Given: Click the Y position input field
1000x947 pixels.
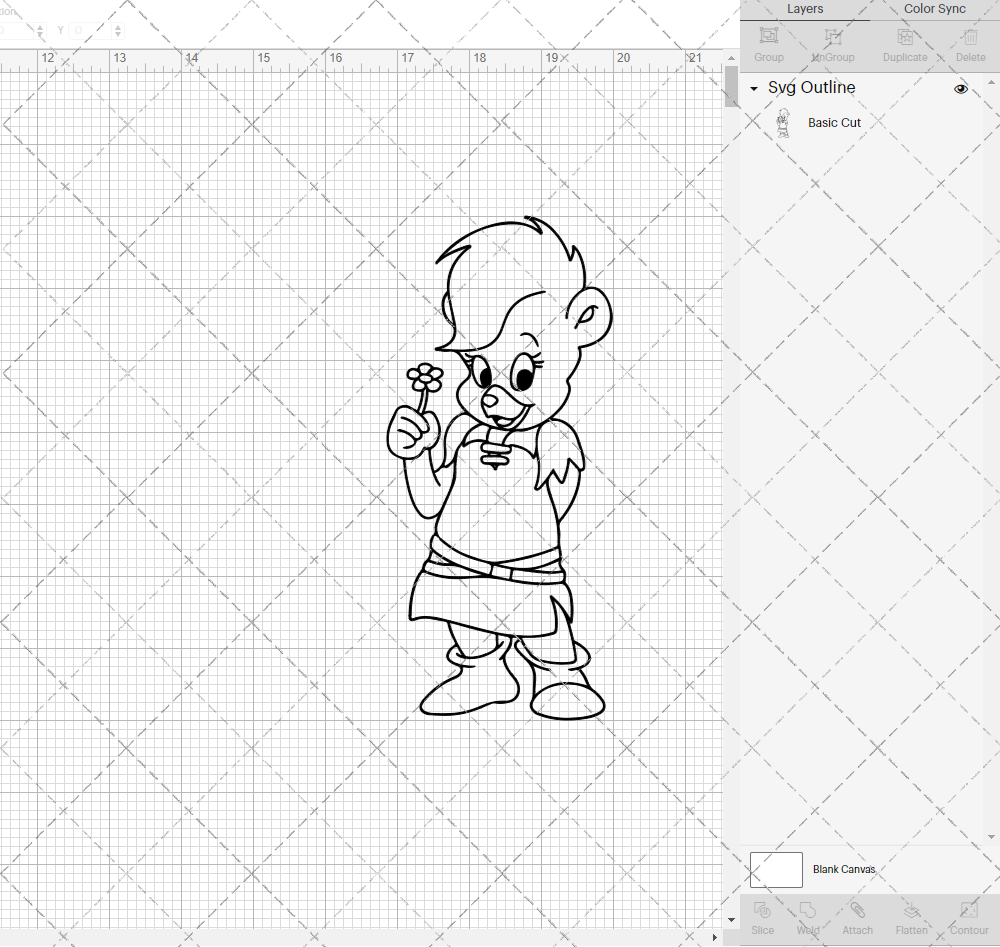Looking at the screenshot, I should click(x=91, y=31).
